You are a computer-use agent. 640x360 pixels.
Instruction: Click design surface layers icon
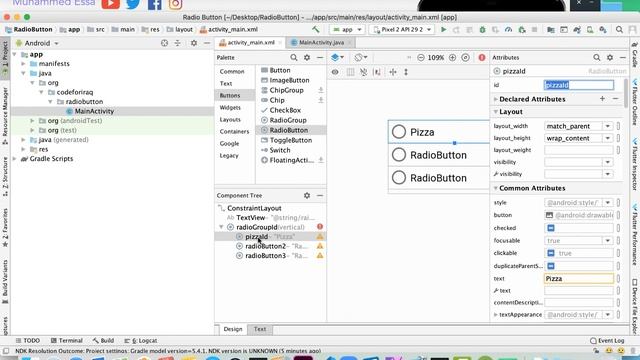pos(337,58)
